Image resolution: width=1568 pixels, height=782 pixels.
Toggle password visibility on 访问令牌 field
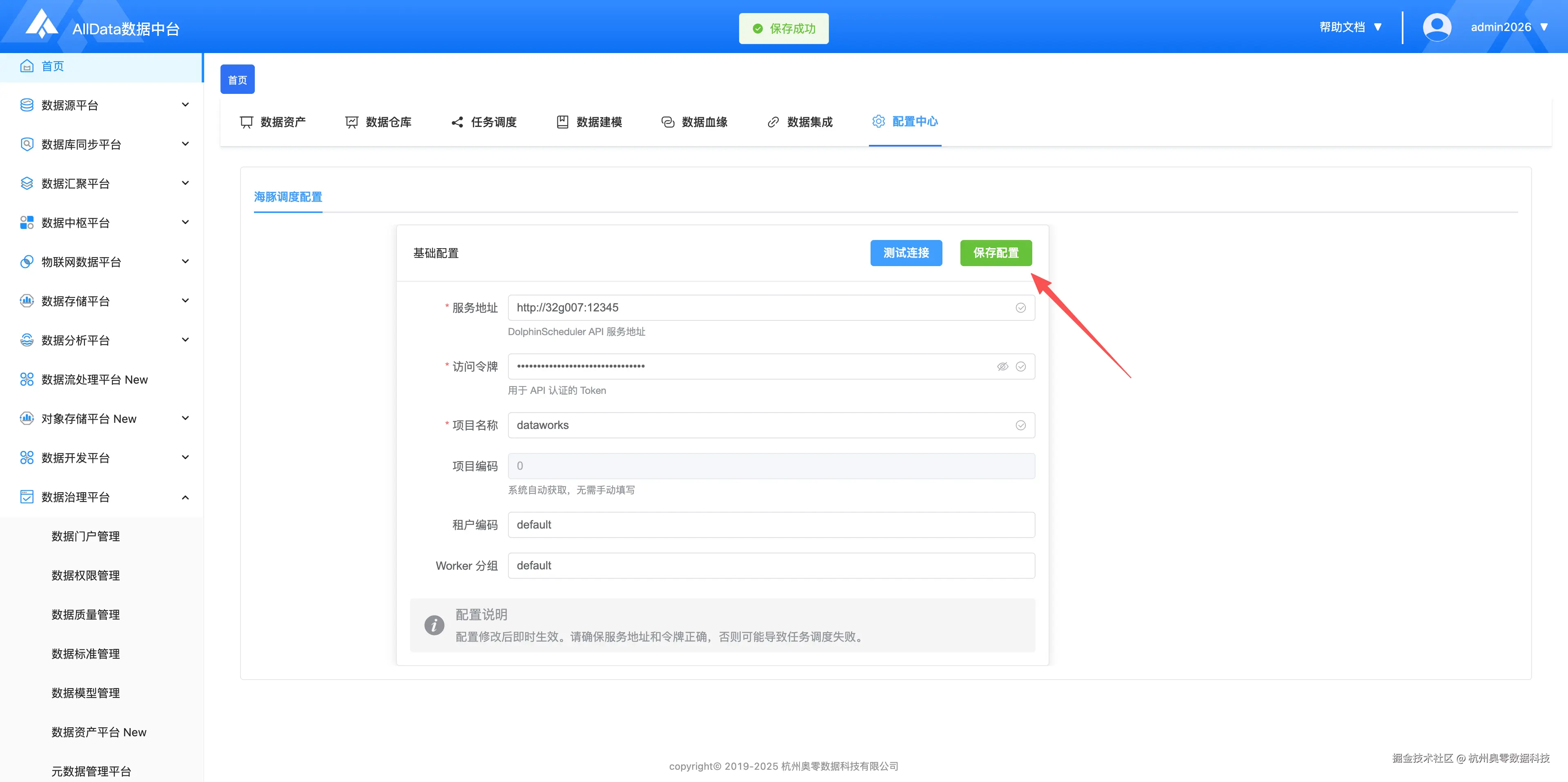click(1002, 367)
